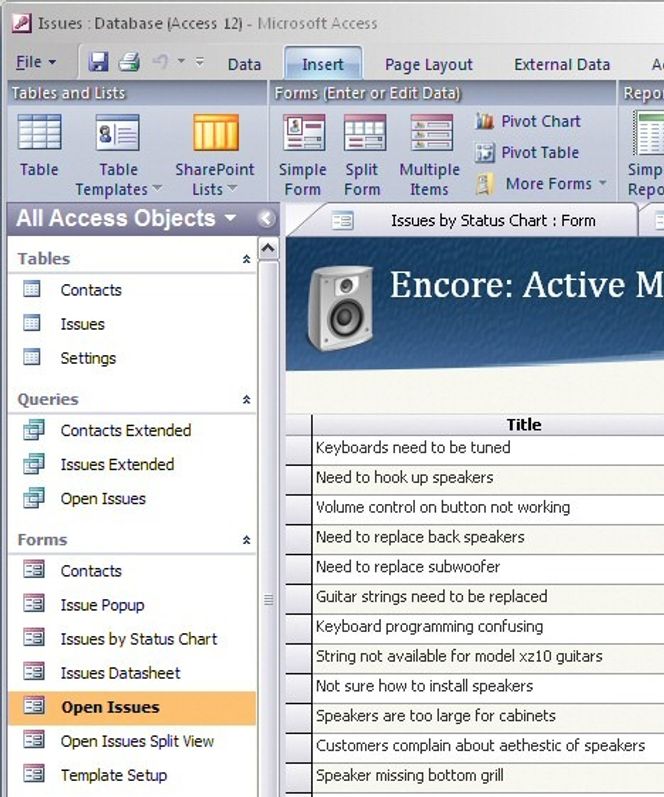Image resolution: width=664 pixels, height=797 pixels.
Task: Create a Multiple Items form
Action: click(x=430, y=156)
